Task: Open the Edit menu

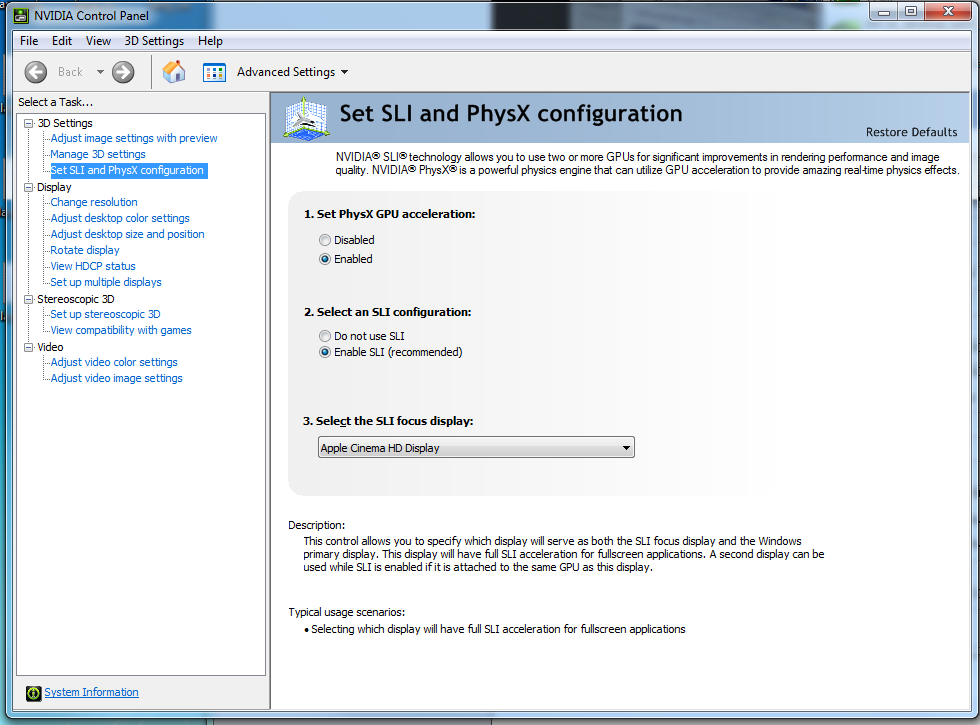Action: (62, 41)
